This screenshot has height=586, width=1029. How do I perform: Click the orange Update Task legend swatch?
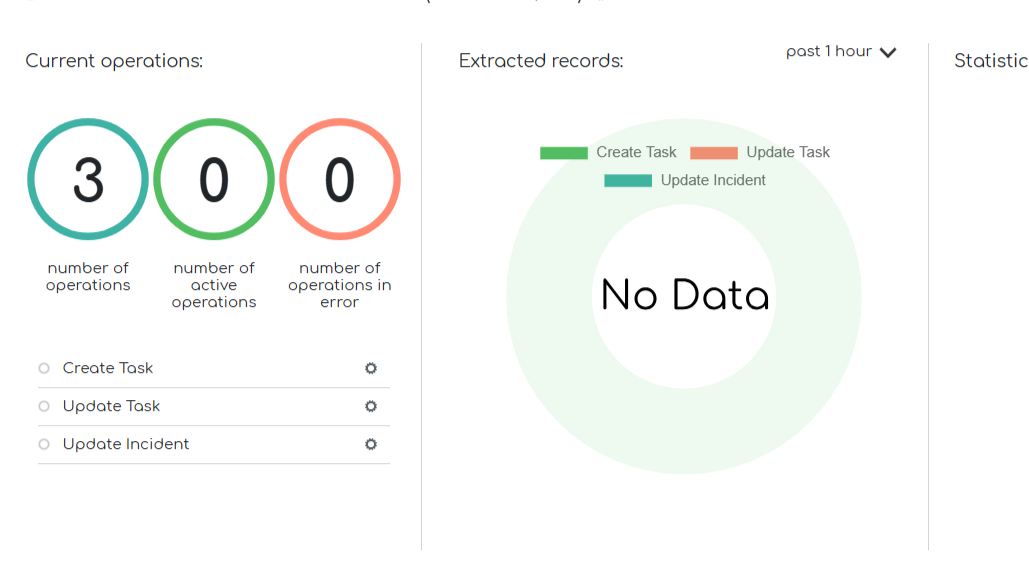click(714, 153)
